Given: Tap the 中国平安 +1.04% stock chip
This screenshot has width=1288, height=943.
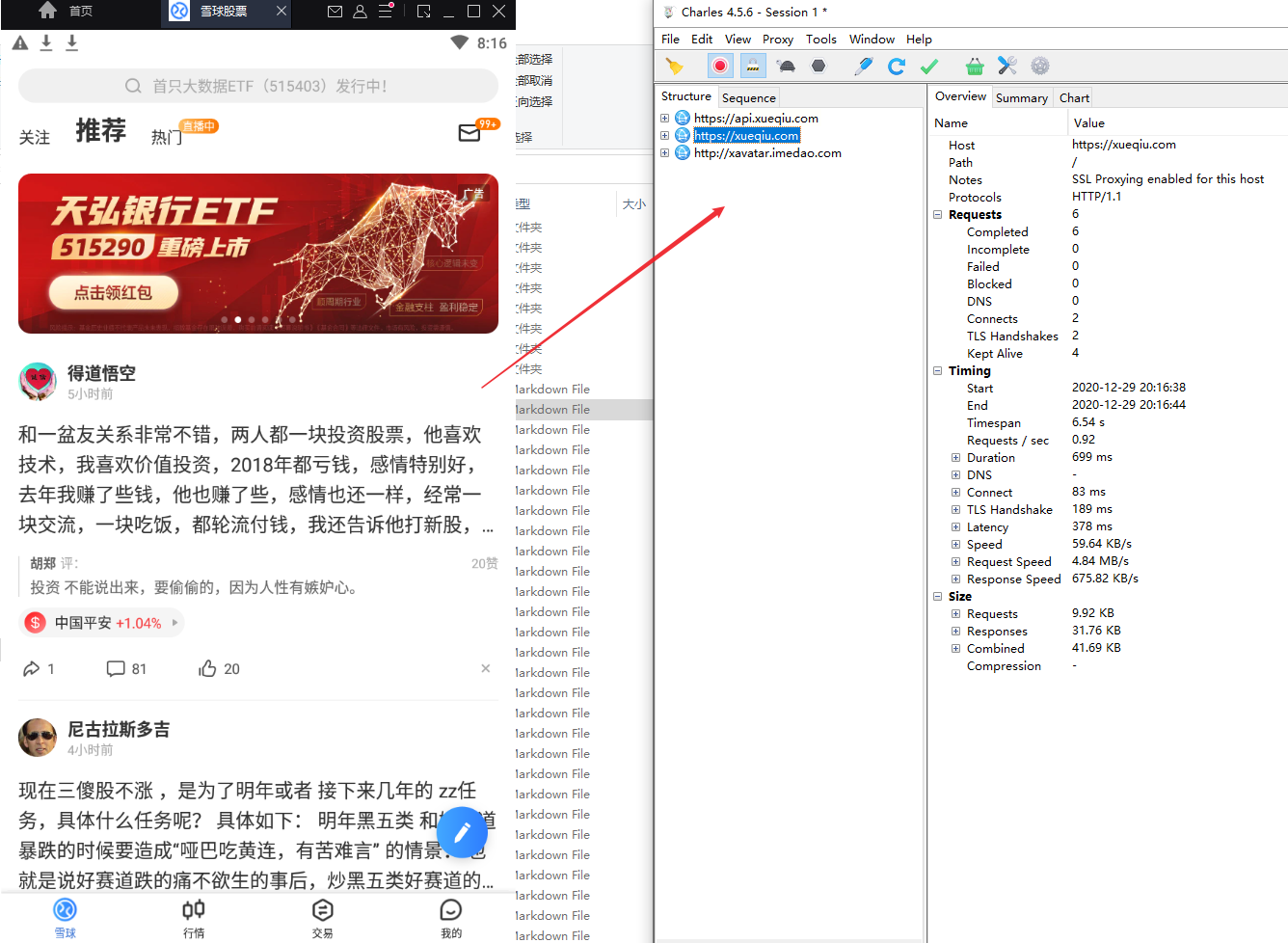Looking at the screenshot, I should tap(101, 623).
